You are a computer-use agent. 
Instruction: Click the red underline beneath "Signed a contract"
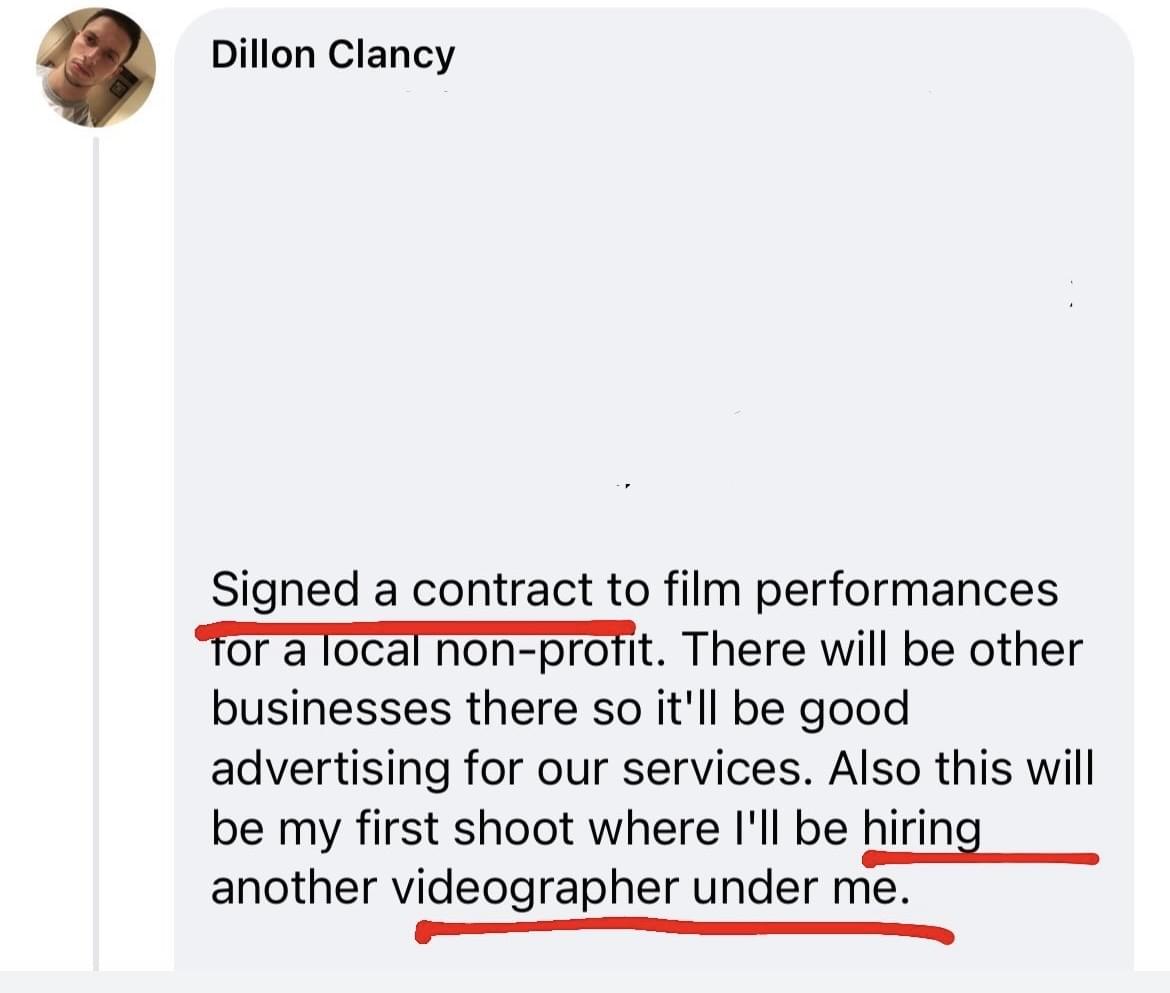click(415, 628)
